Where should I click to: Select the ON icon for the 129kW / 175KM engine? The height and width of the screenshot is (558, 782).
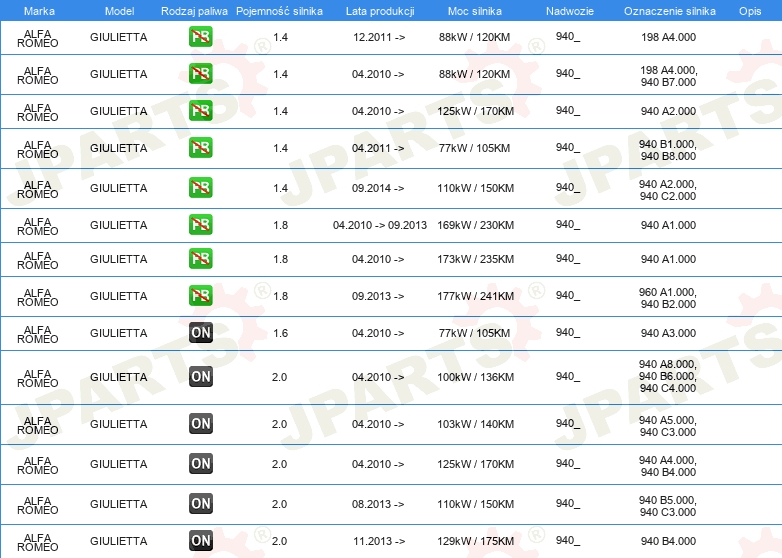(201, 541)
